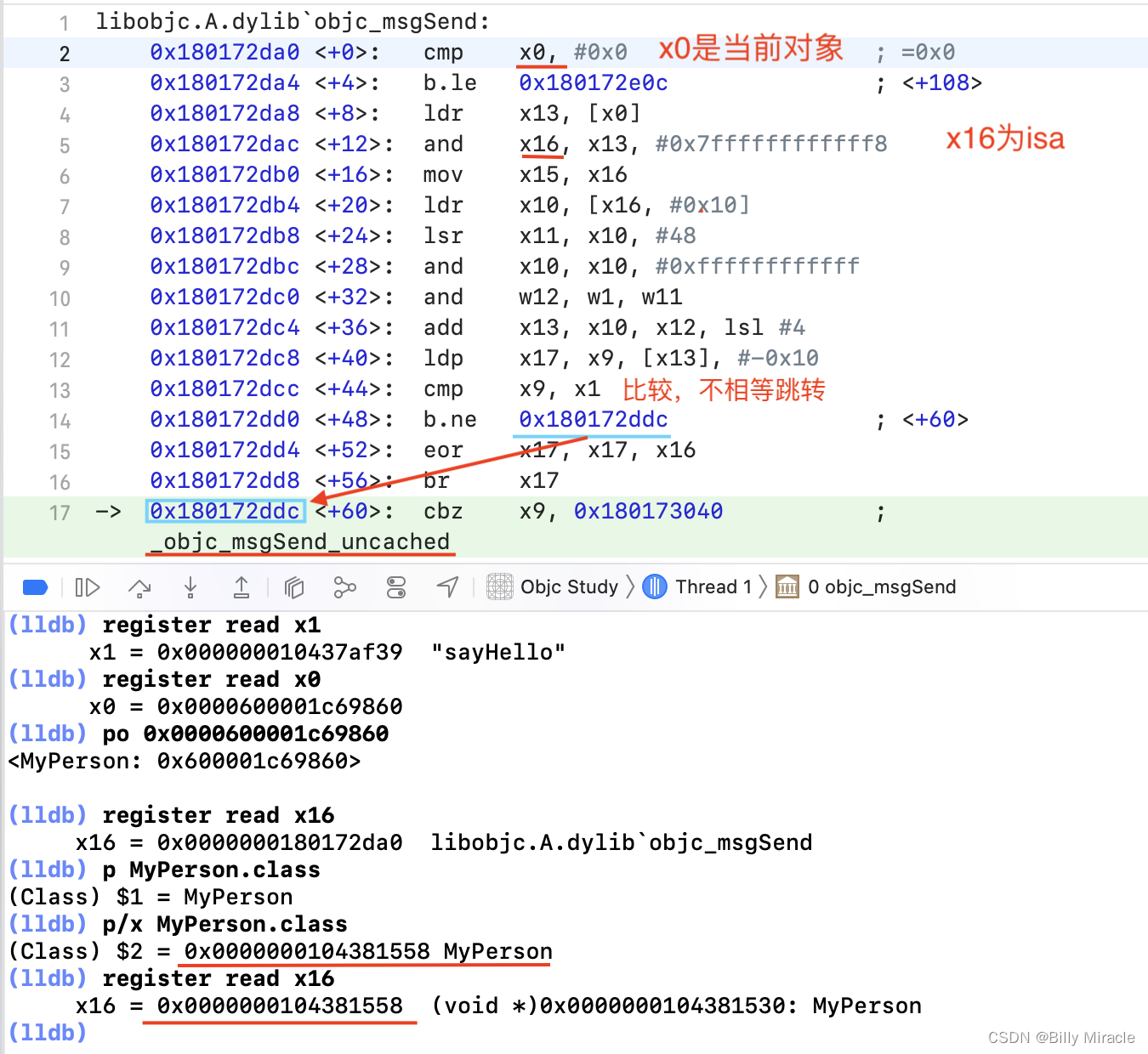Click the Objc Study app icon
Viewport: 1148px width, 1054px height.
[x=500, y=586]
